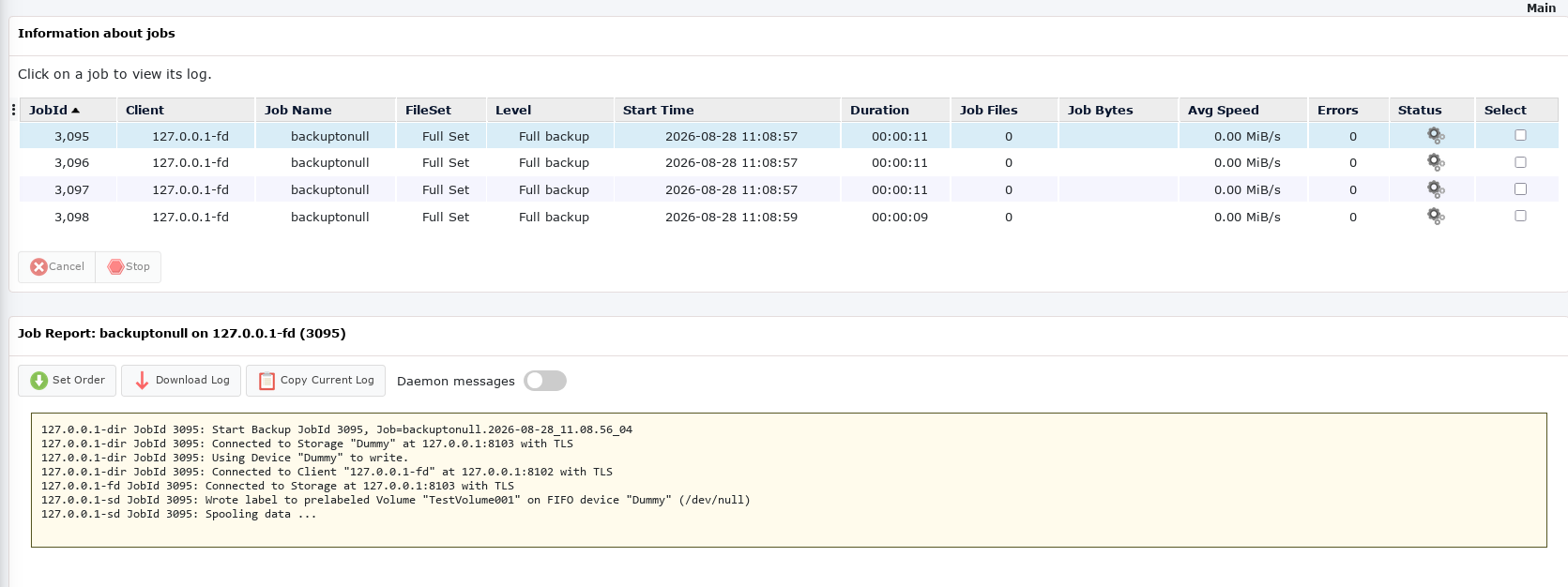Viewport: 1568px width, 587px height.
Task: Toggle the Daemon messages switch
Action: (545, 381)
